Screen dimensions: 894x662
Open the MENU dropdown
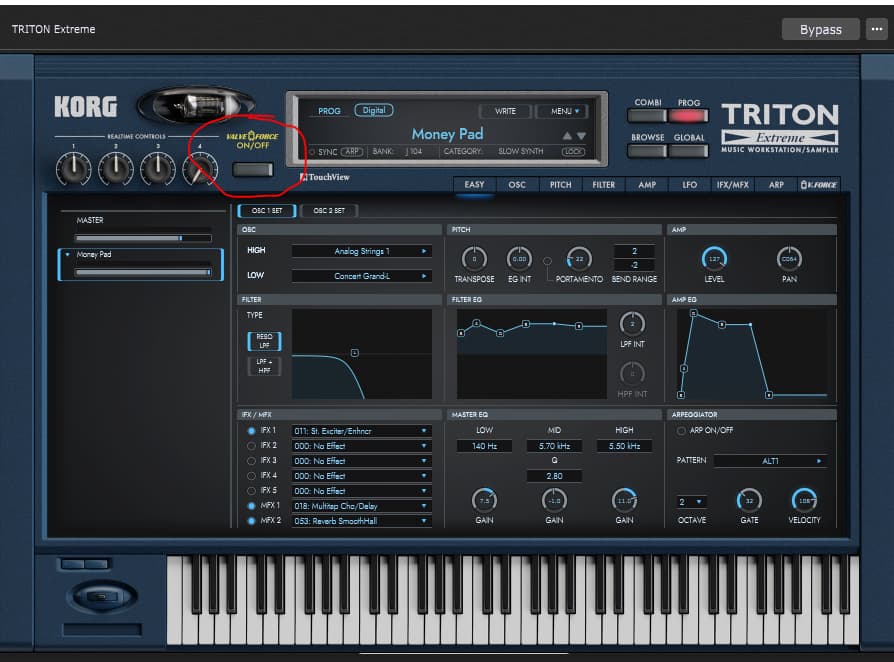(564, 111)
